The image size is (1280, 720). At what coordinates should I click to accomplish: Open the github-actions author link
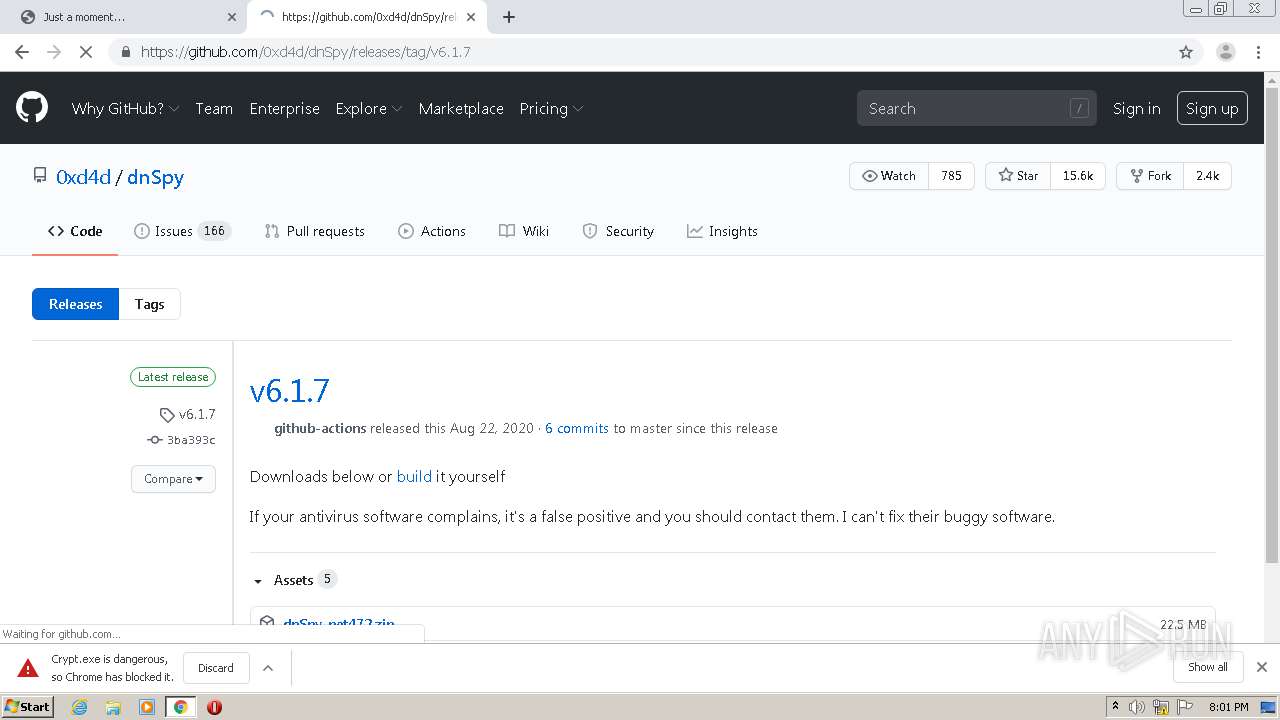click(320, 428)
